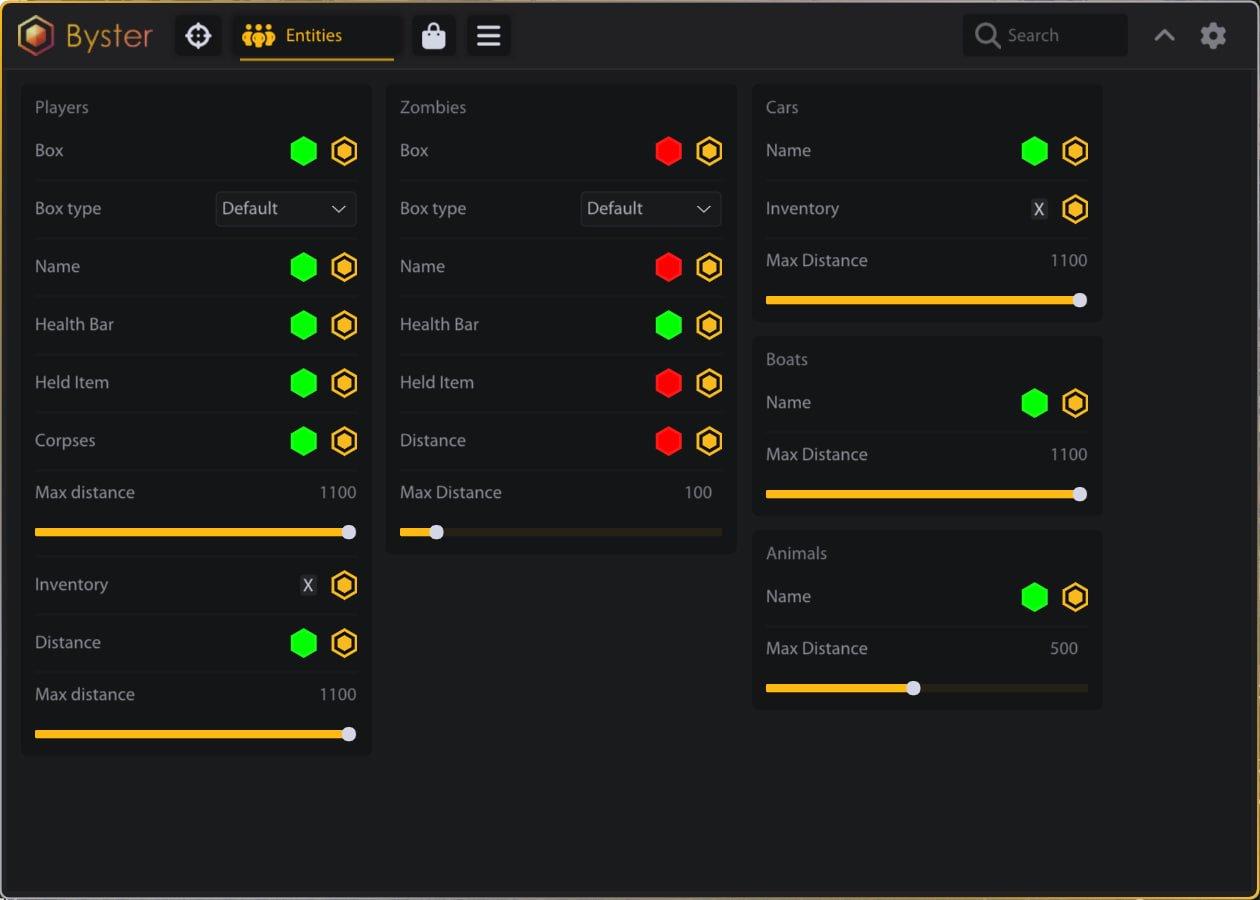
Task: Click yellow hexagon beside Players Box
Action: point(344,151)
